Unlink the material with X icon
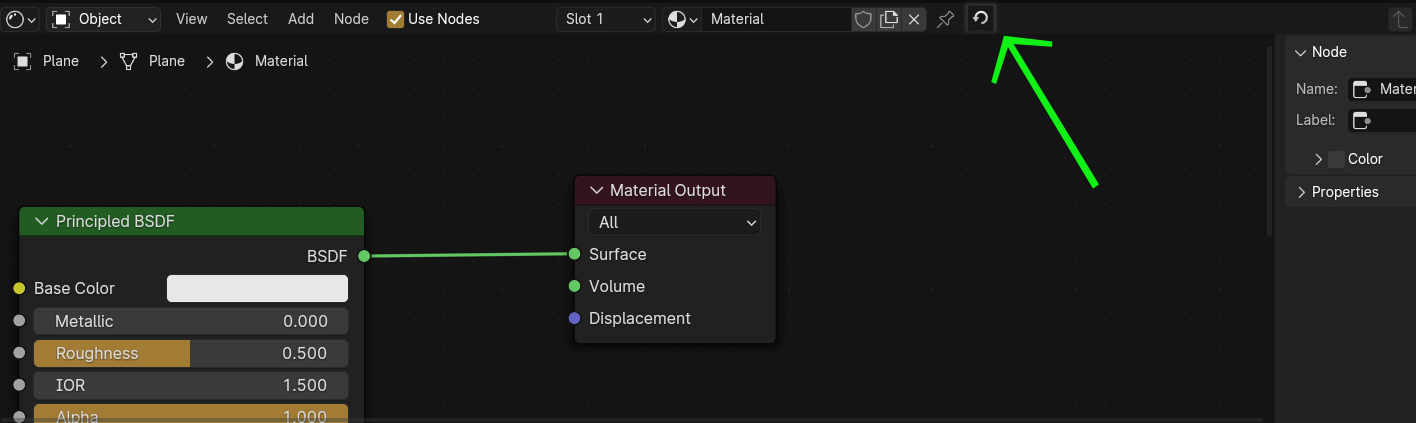1416x423 pixels. (x=913, y=19)
